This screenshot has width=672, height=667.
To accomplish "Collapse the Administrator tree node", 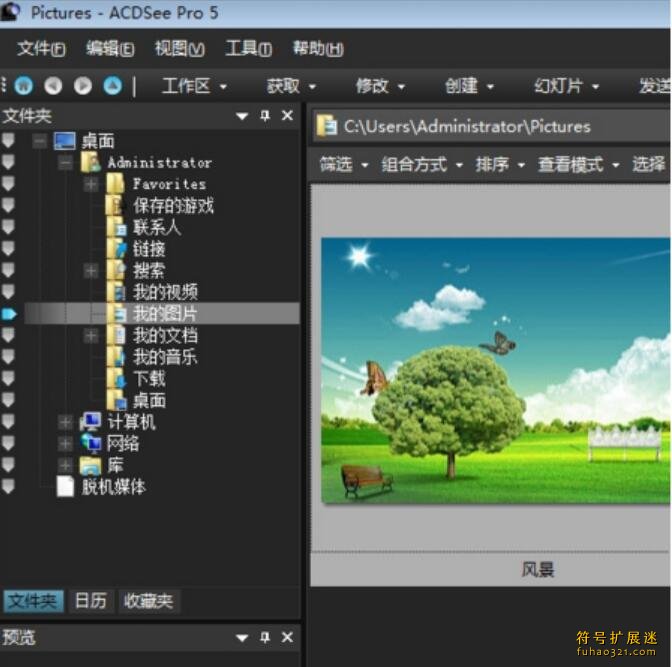I will tap(66, 162).
